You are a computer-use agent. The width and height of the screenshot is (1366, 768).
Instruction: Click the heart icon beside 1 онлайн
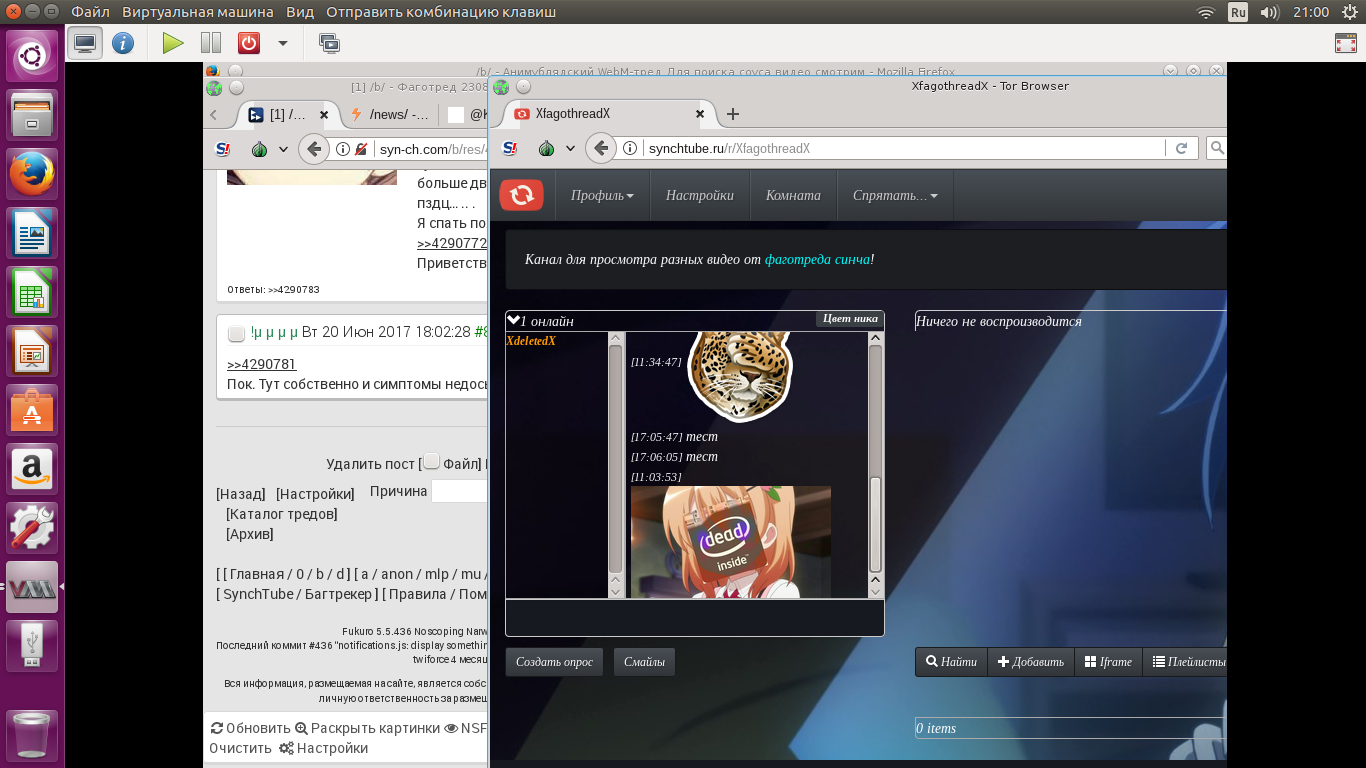point(513,320)
